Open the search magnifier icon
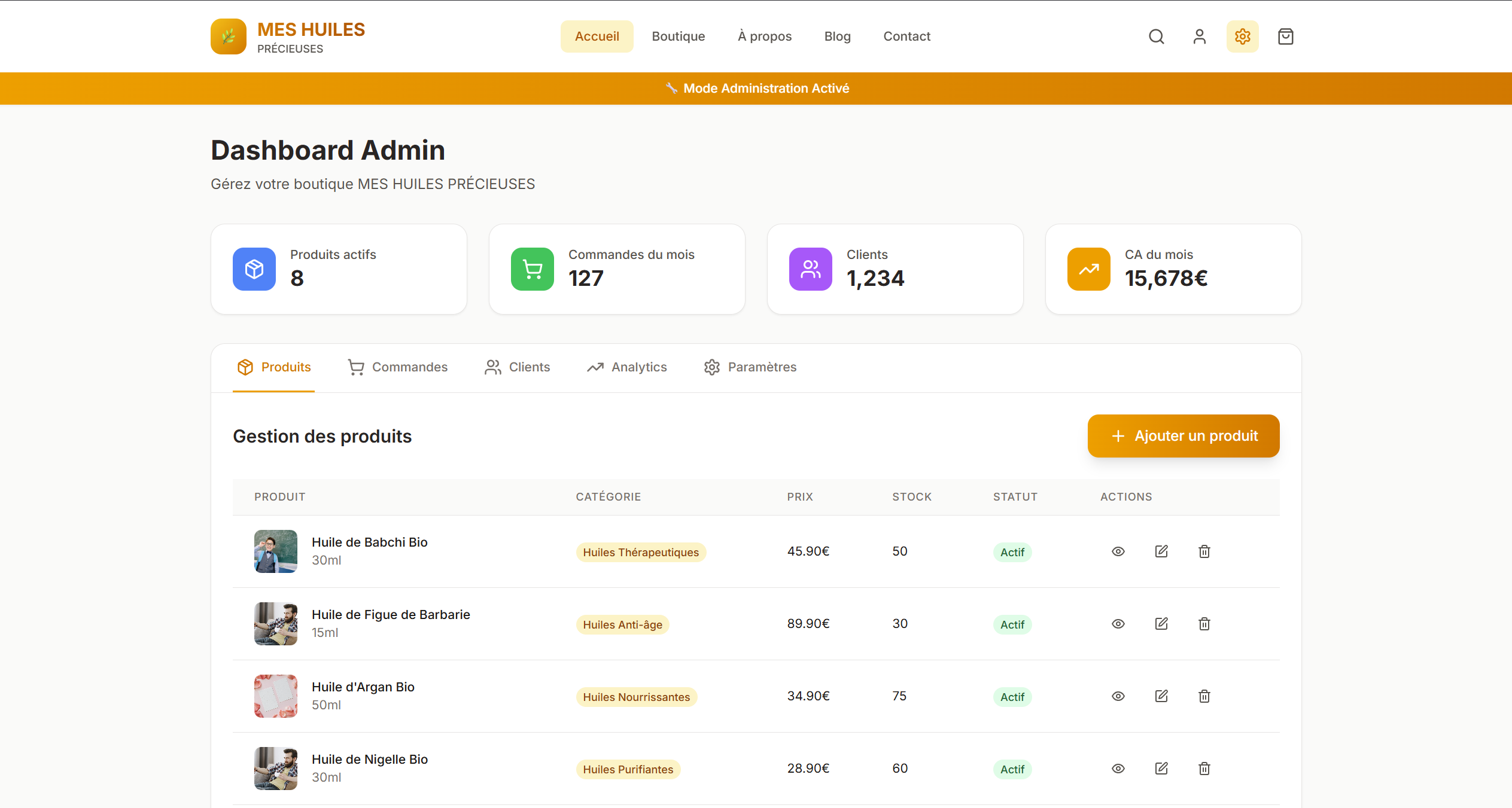1512x808 pixels. click(1157, 36)
